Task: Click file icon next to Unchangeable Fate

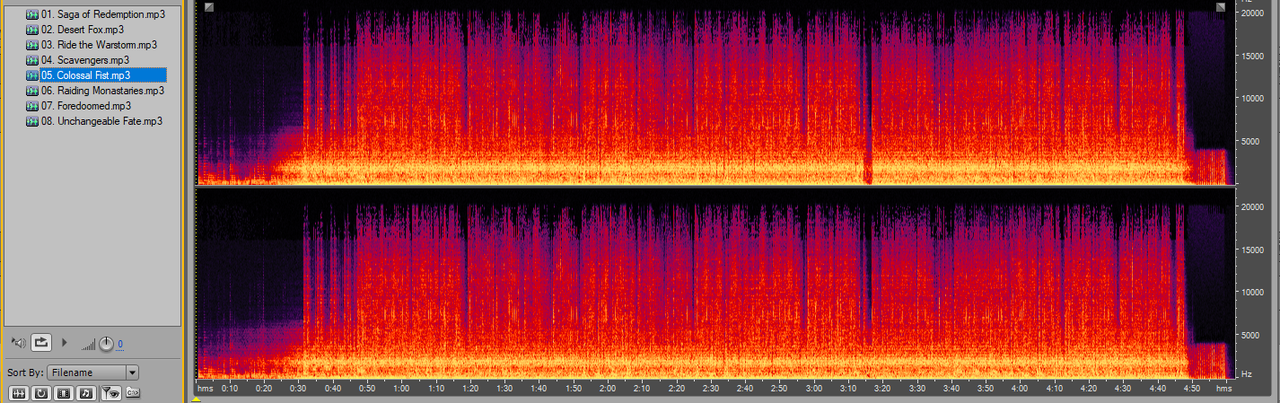Action: click(x=32, y=121)
